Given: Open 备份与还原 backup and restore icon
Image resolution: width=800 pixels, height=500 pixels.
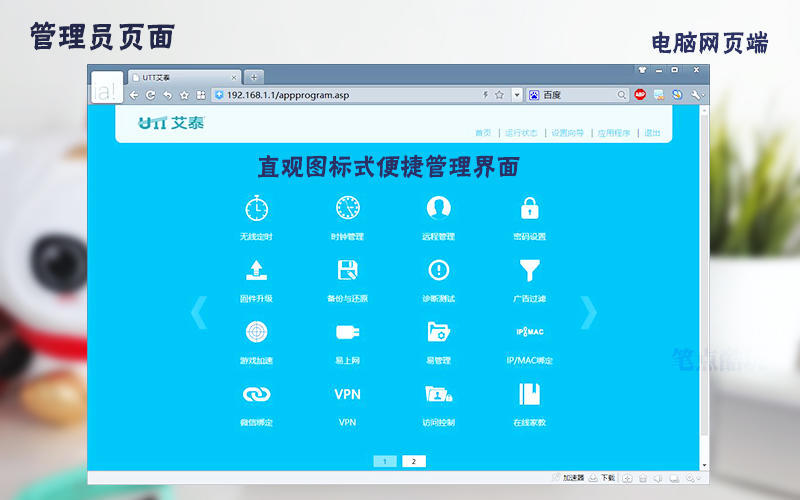Looking at the screenshot, I should [x=347, y=270].
